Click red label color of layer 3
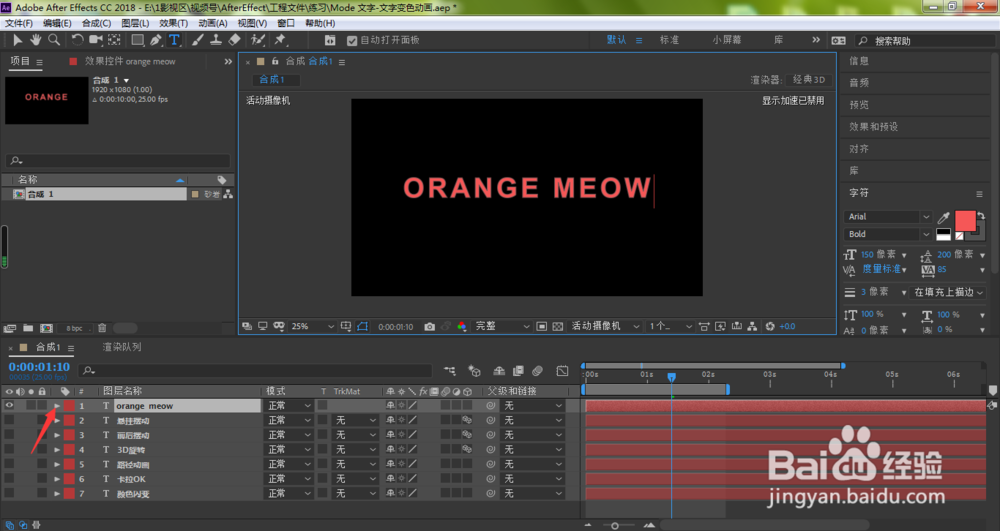 [69, 435]
